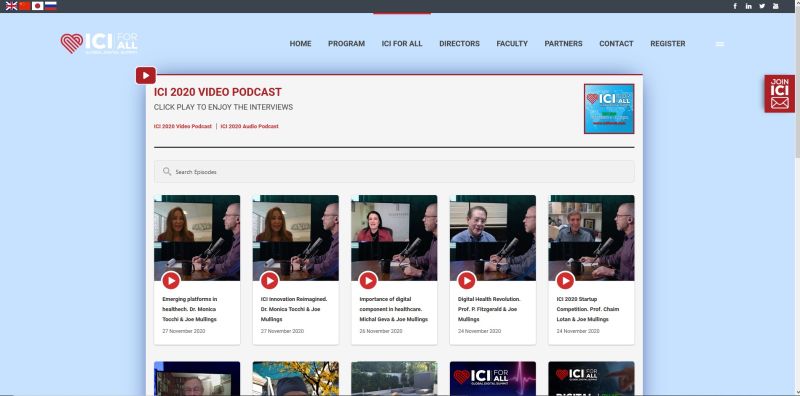
Task: Open the Contact menu item
Action: coord(616,44)
